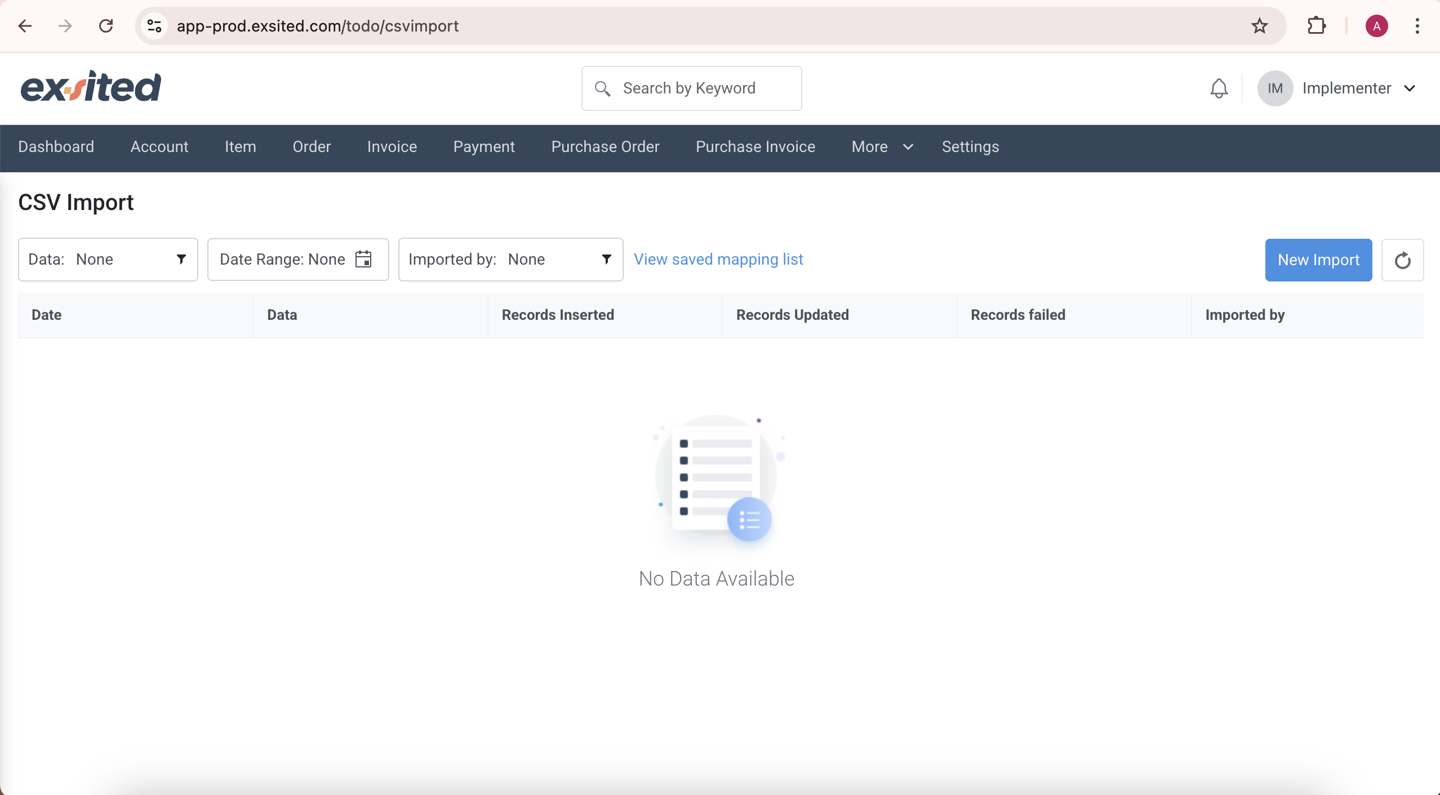Navigate to Payment
Screen dimensions: 1440x795
click(484, 147)
